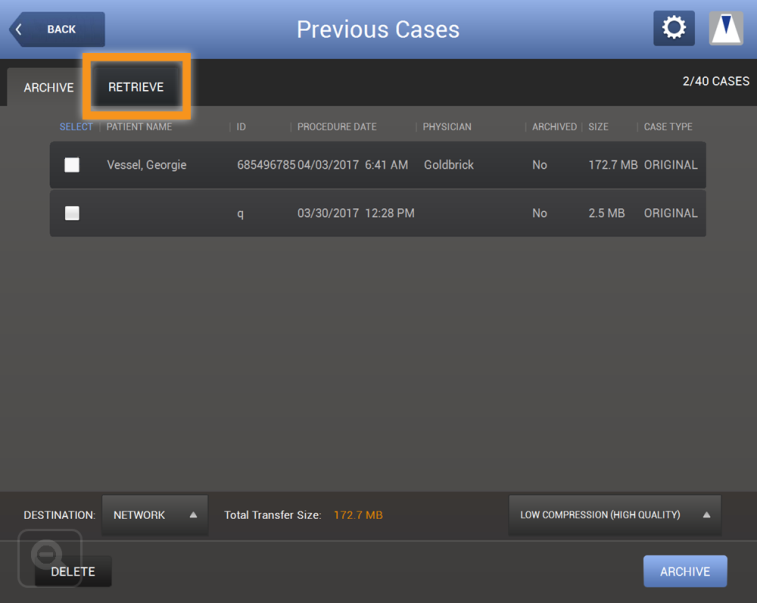Click the date 03/30/2017 12:28 PM
This screenshot has height=603, width=757.
tap(356, 213)
